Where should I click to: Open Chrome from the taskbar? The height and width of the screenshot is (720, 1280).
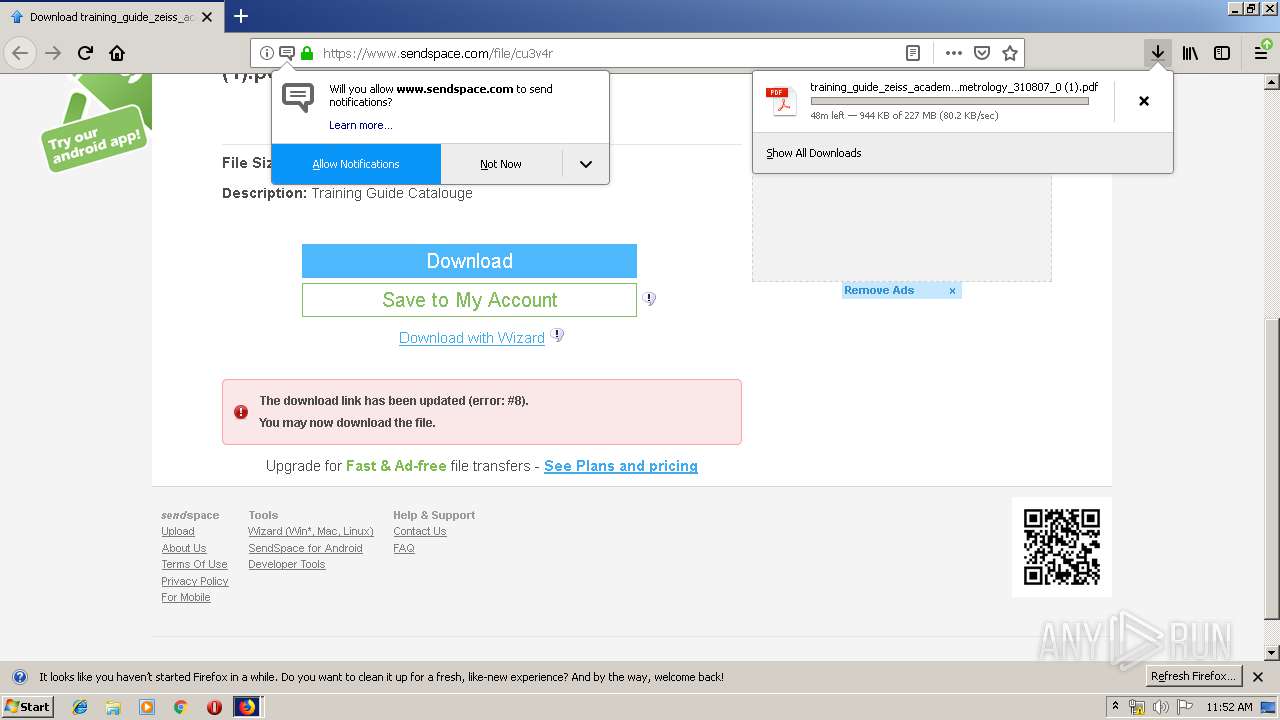click(180, 707)
